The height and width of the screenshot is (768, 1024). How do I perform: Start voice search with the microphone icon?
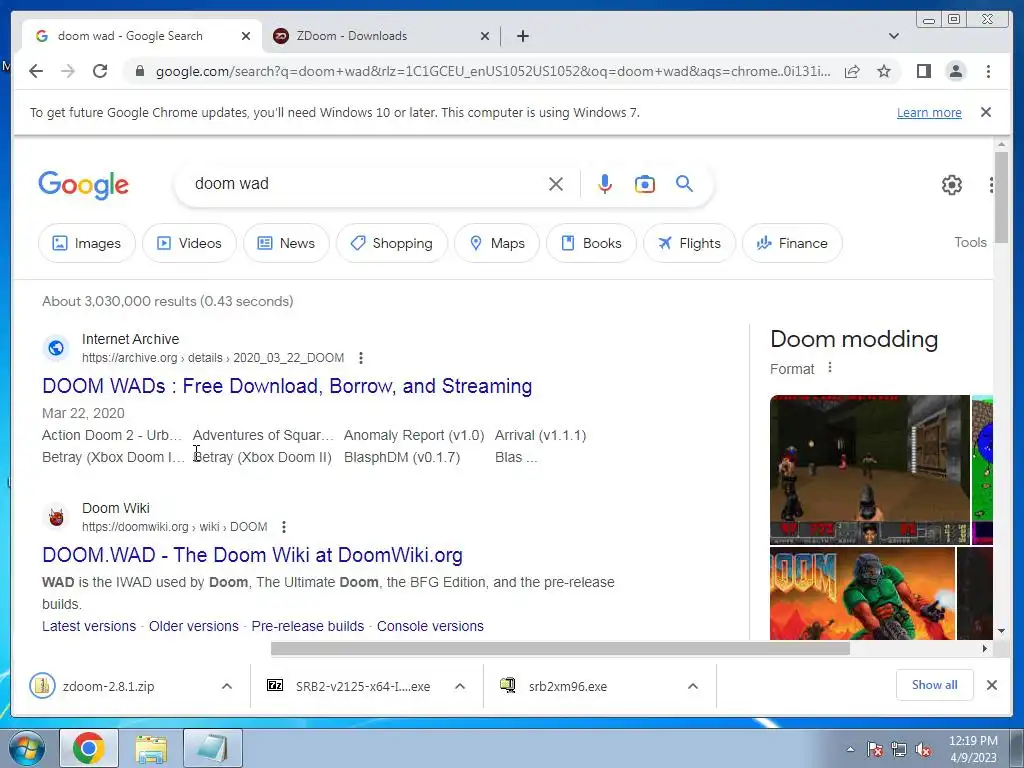click(x=605, y=184)
